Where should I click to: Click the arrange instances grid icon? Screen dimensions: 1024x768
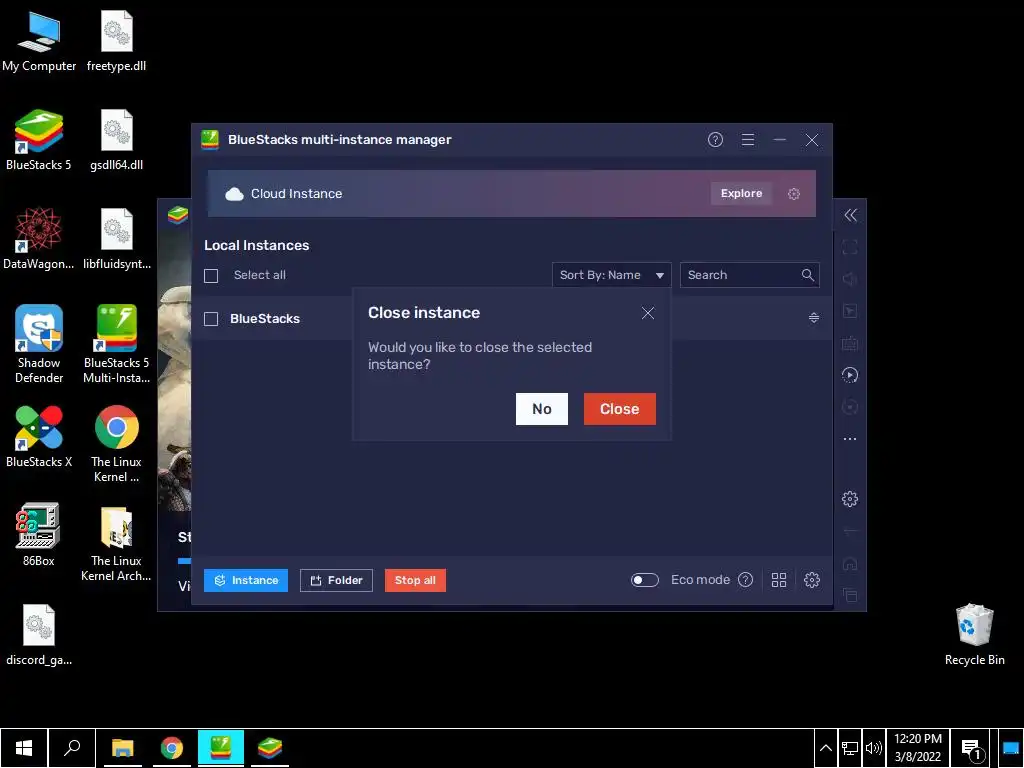(779, 580)
